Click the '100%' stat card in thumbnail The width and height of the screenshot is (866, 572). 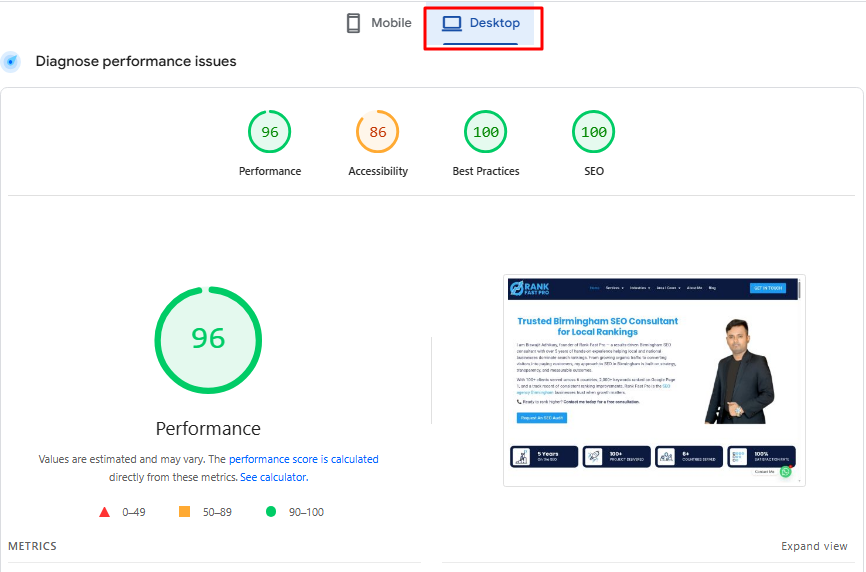(762, 457)
